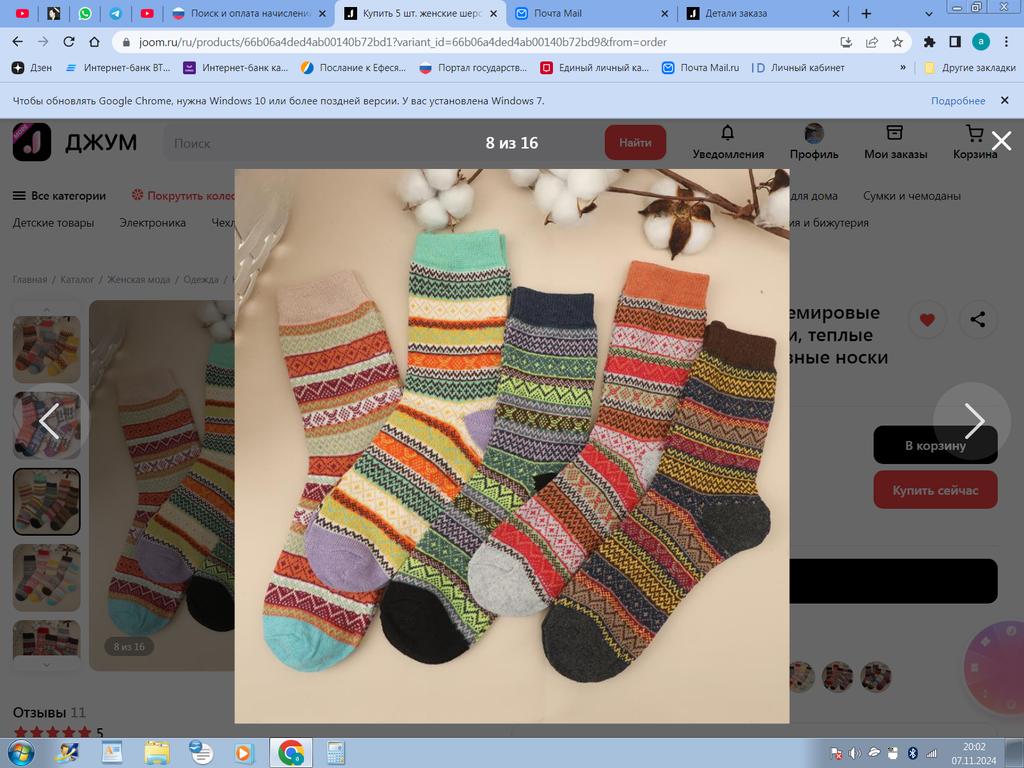Open Chrome side panel icon
This screenshot has height=768, width=1024.
click(955, 42)
